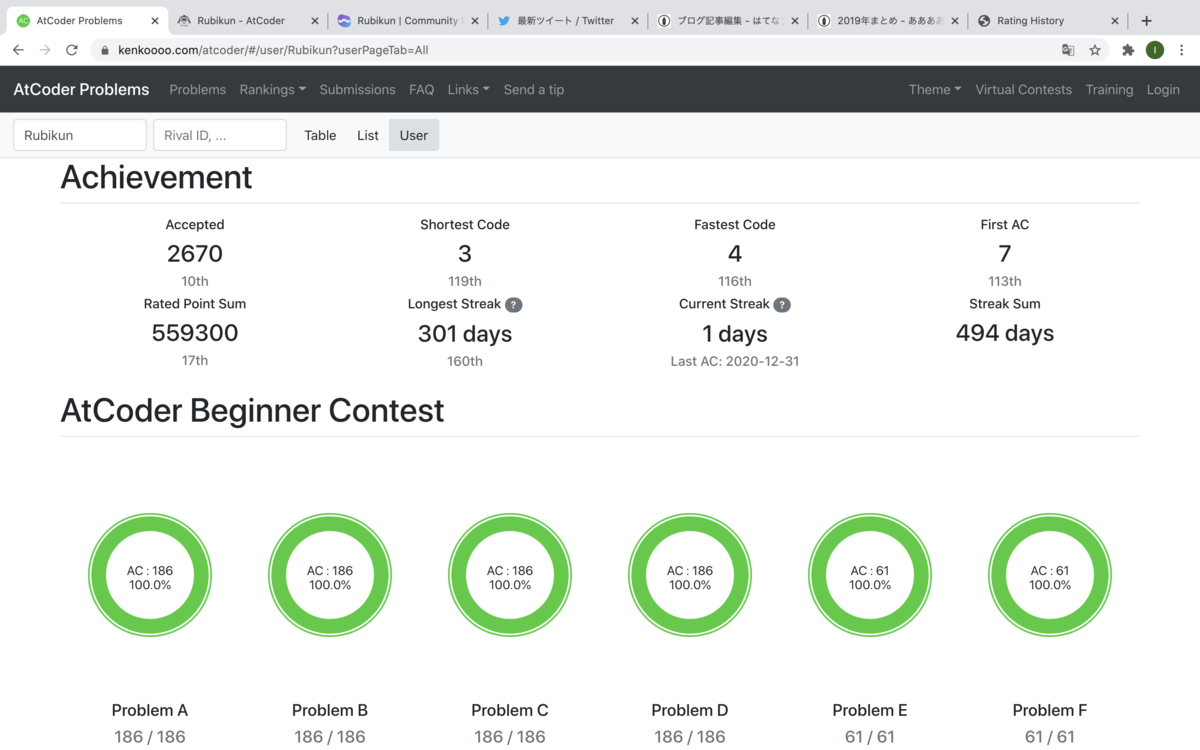Select the List view button
Image resolution: width=1200 pixels, height=750 pixels.
pos(368,135)
